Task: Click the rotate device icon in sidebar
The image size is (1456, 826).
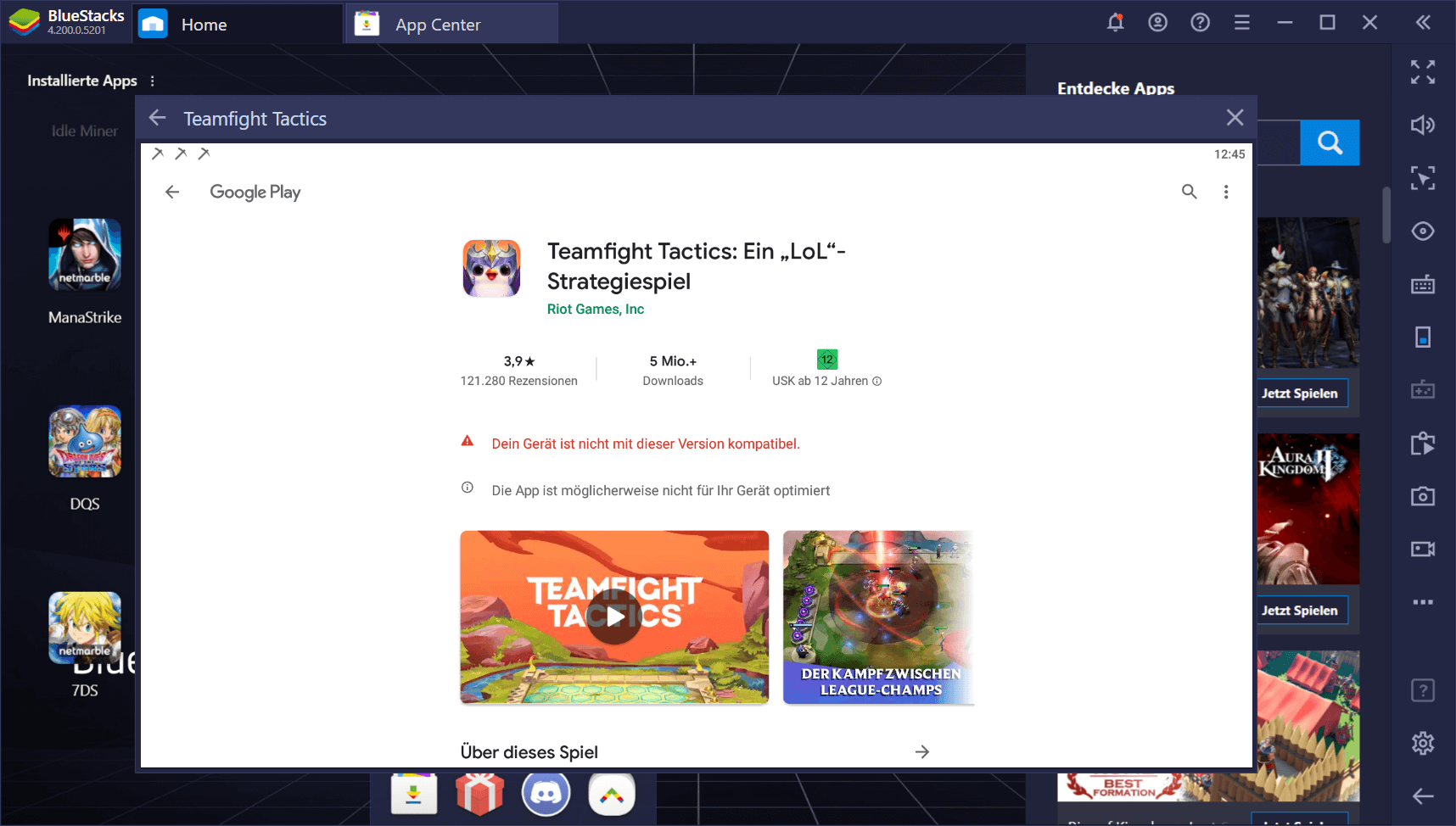Action: point(1423,337)
